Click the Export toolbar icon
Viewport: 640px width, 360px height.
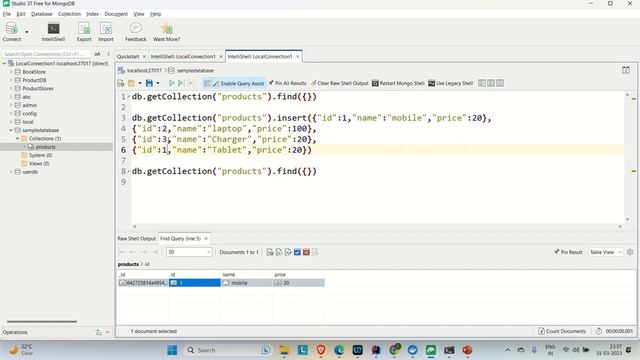(84, 32)
